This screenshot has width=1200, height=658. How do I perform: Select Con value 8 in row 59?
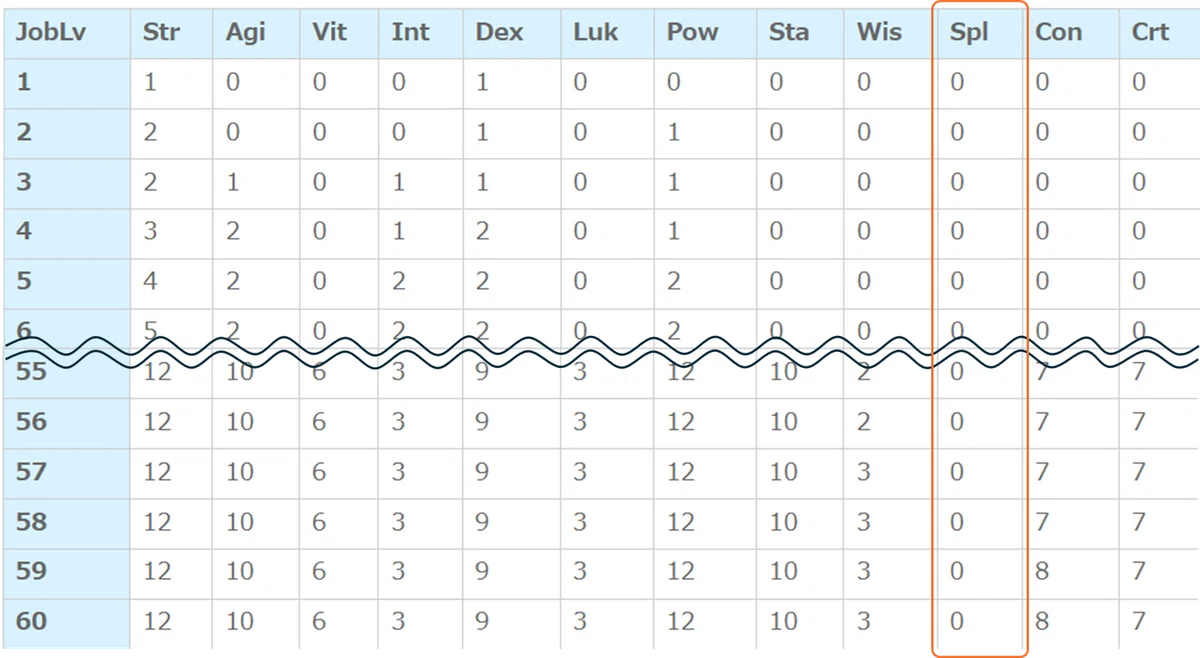[1042, 571]
